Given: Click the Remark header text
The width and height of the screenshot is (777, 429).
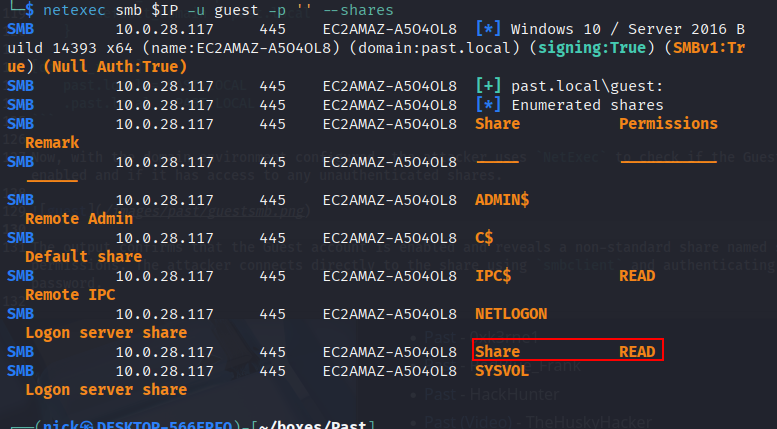Looking at the screenshot, I should point(52,143).
